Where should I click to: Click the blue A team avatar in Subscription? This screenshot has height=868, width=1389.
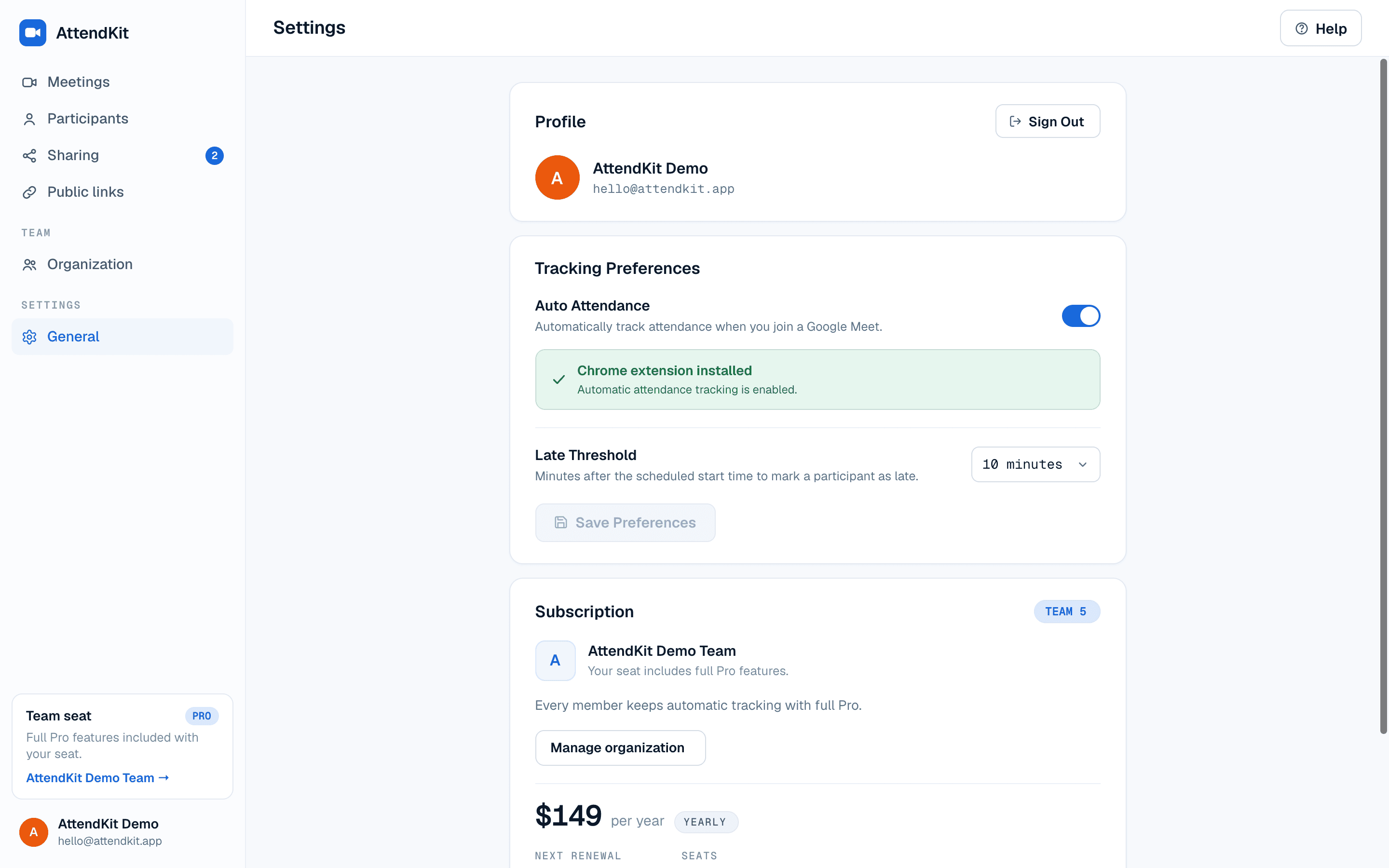[x=555, y=660]
